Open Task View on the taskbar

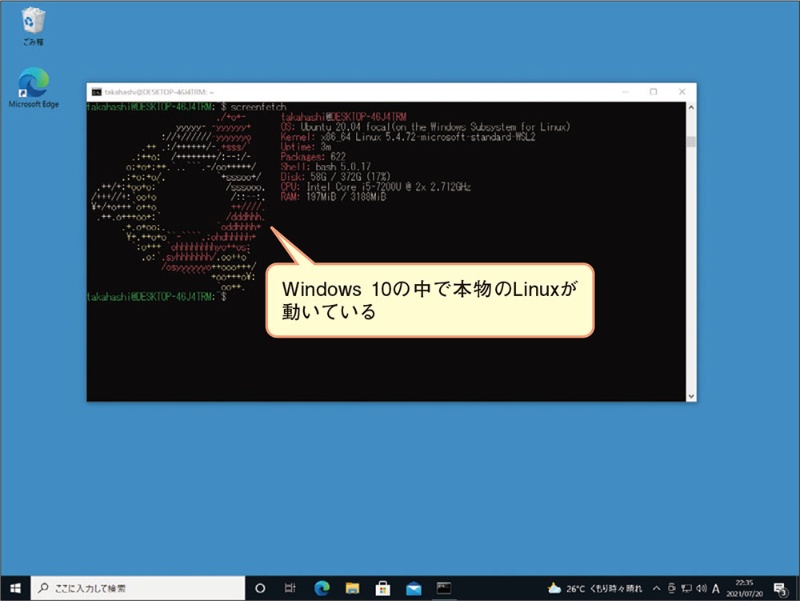click(x=290, y=587)
